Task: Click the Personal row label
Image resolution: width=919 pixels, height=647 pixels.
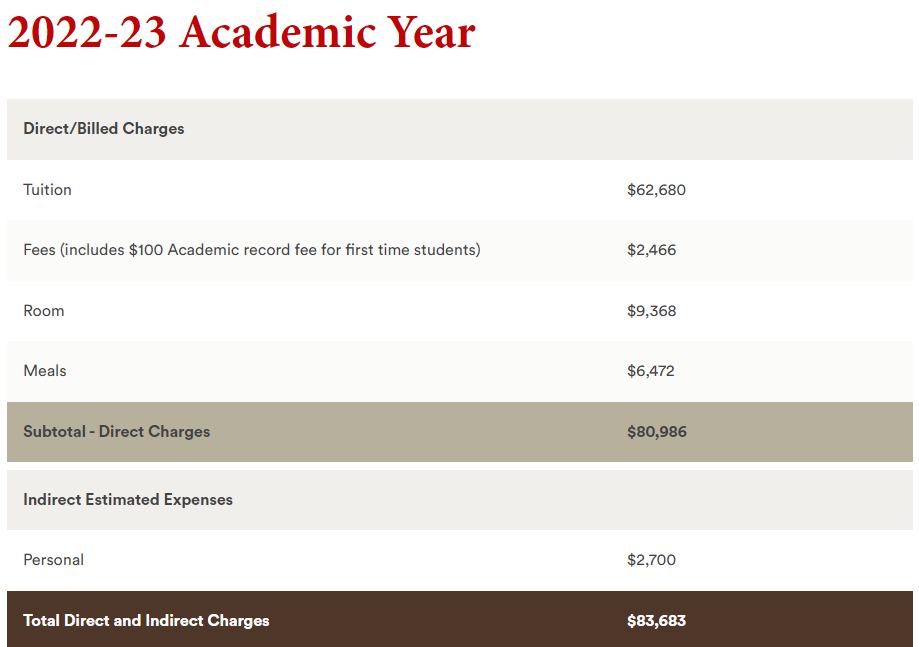Action: click(53, 560)
